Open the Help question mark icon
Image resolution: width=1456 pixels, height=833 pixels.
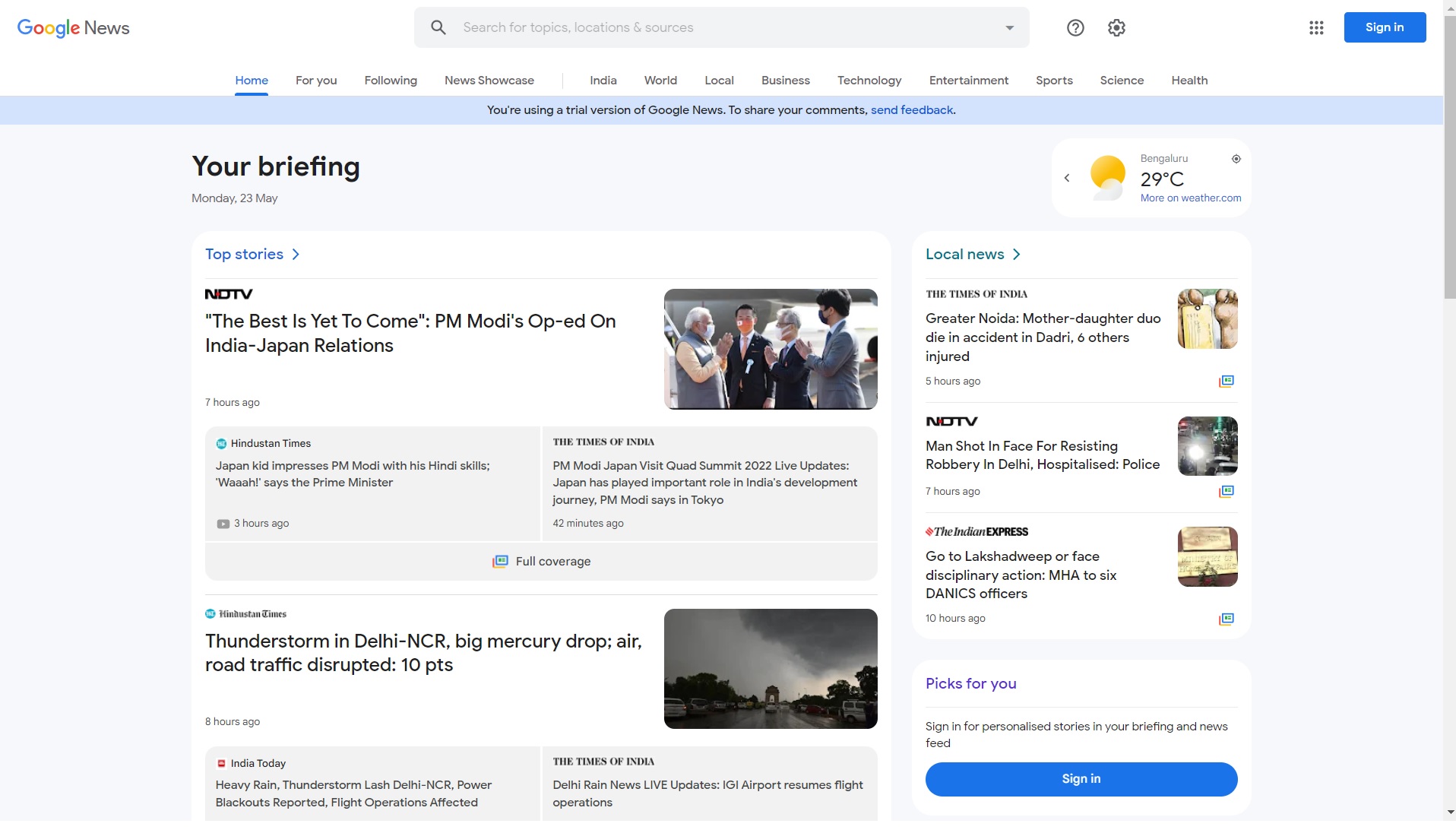click(1075, 28)
